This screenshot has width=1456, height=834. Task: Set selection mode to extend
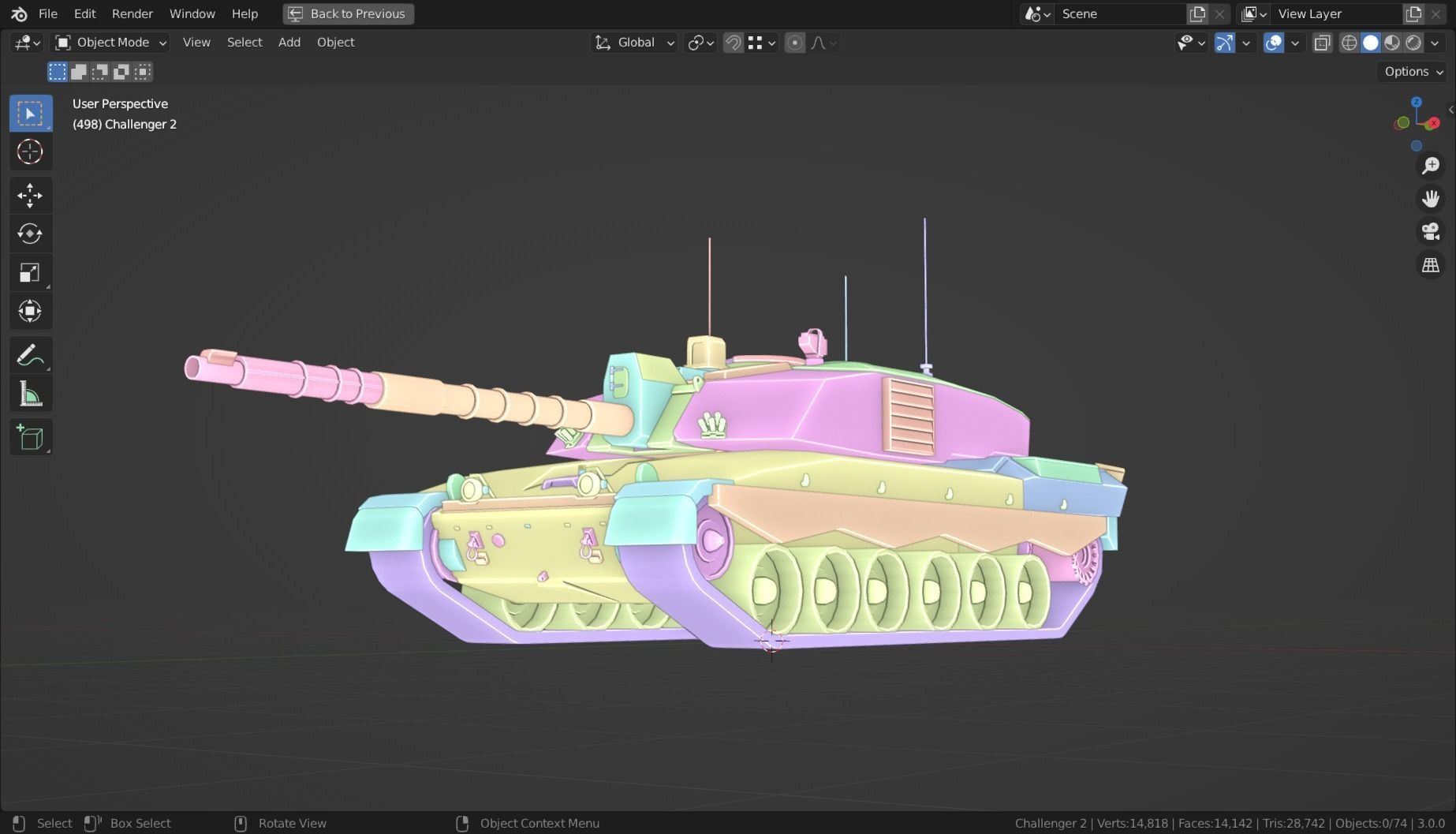(x=78, y=72)
